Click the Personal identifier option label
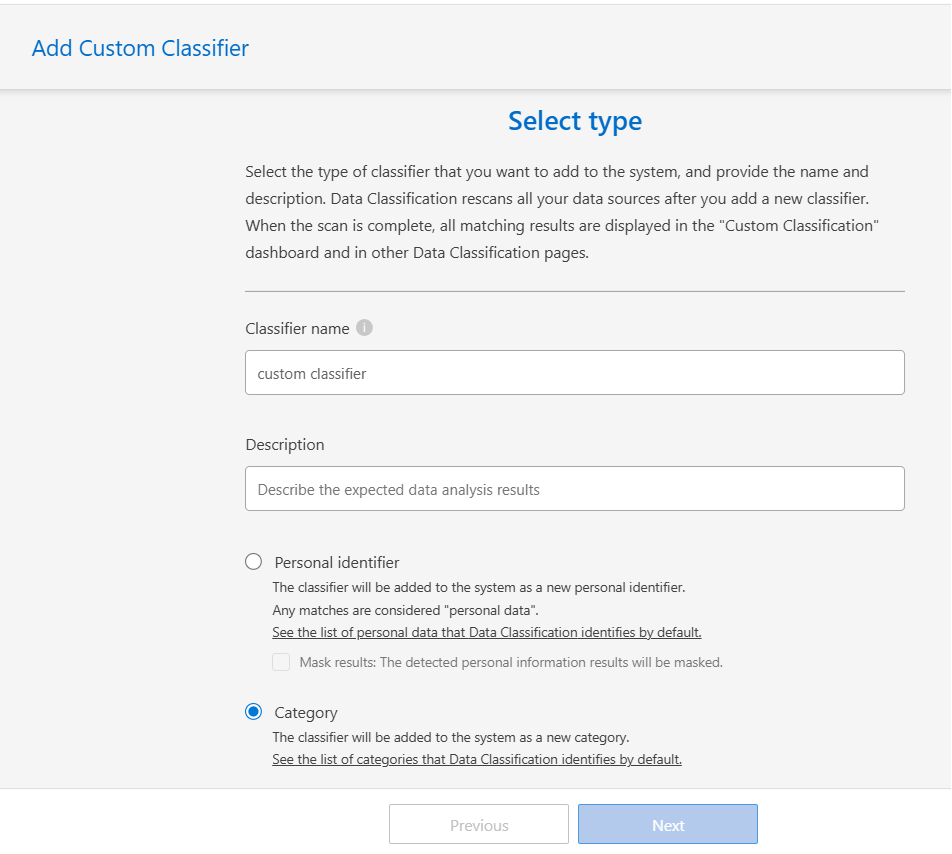Image resolution: width=952 pixels, height=854 pixels. 336,562
